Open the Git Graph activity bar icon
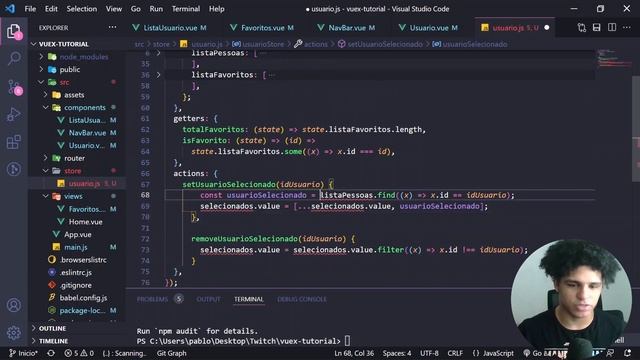 13,169
